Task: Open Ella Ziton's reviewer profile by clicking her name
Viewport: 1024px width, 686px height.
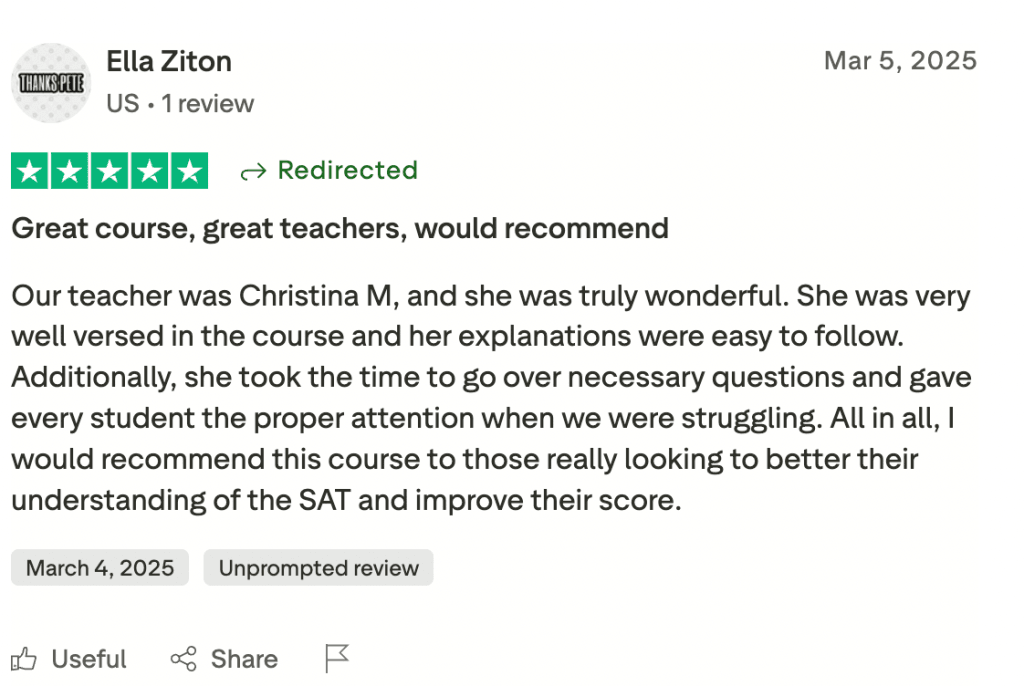Action: coord(168,61)
